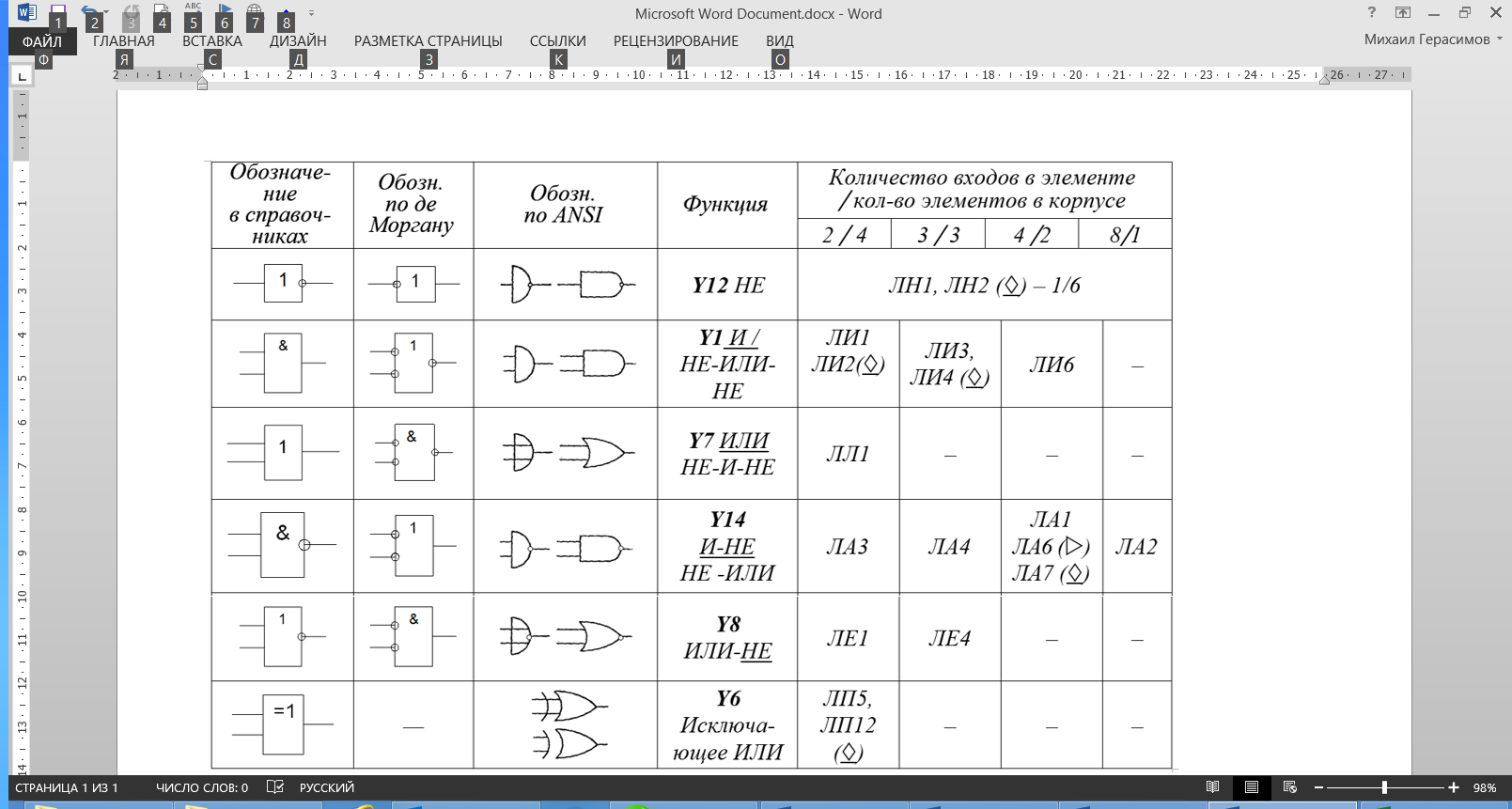Switch to Read Mode view
This screenshot has height=809, width=1512.
[1213, 787]
